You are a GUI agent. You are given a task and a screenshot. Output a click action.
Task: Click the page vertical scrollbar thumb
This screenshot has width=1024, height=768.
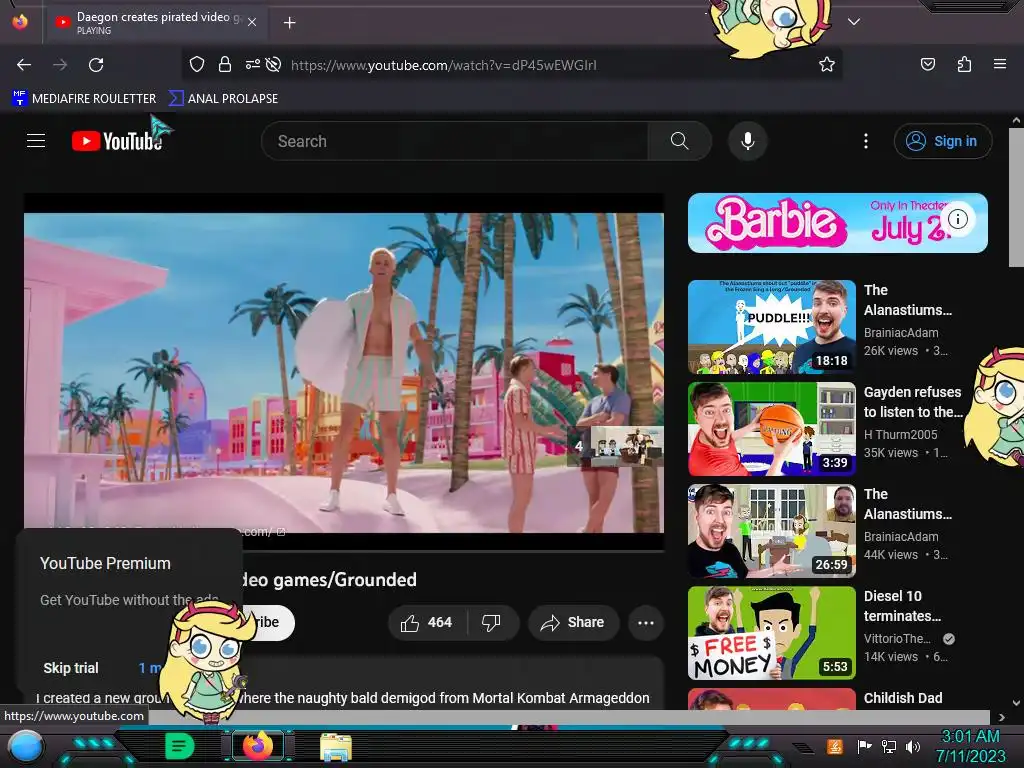click(x=1016, y=197)
